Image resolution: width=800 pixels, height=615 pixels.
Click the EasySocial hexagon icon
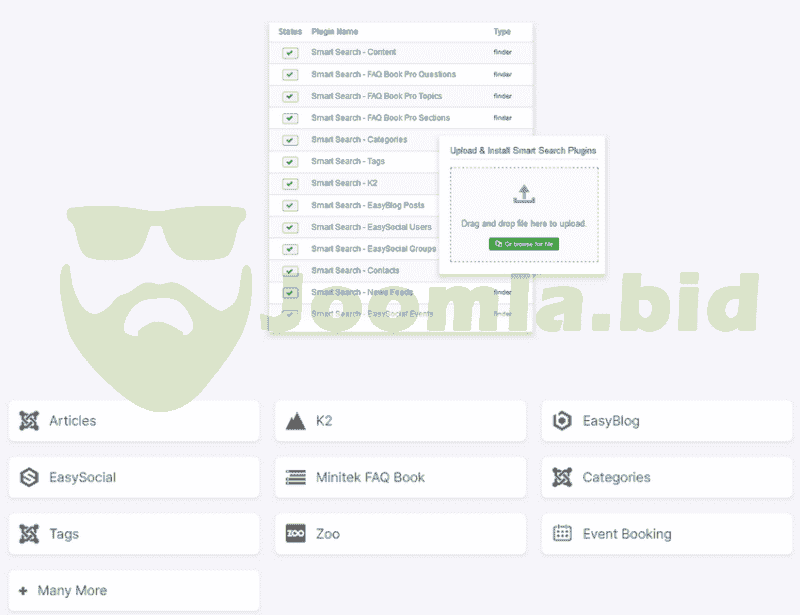click(29, 477)
